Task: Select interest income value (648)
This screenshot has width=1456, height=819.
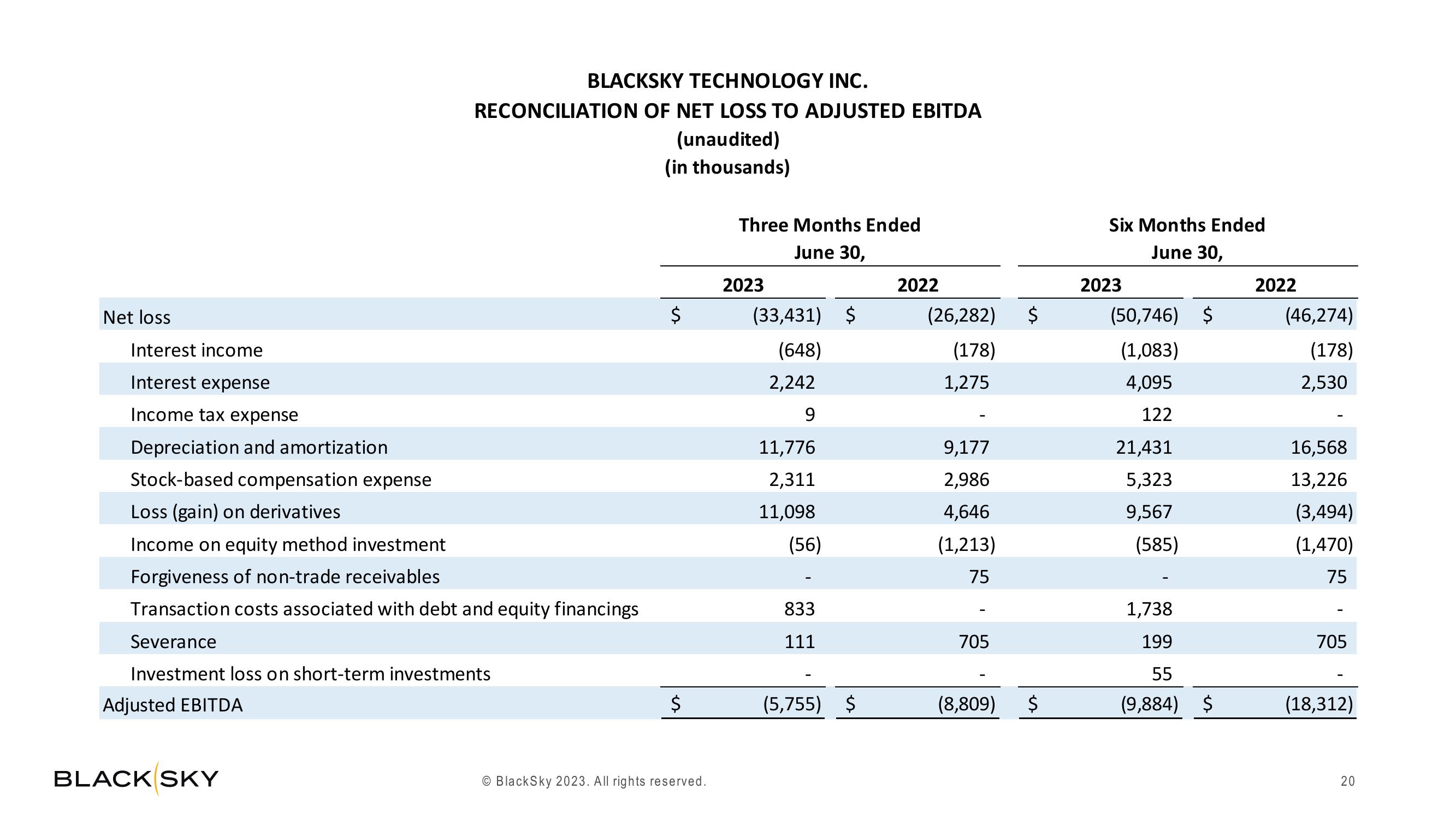Action: tap(799, 351)
